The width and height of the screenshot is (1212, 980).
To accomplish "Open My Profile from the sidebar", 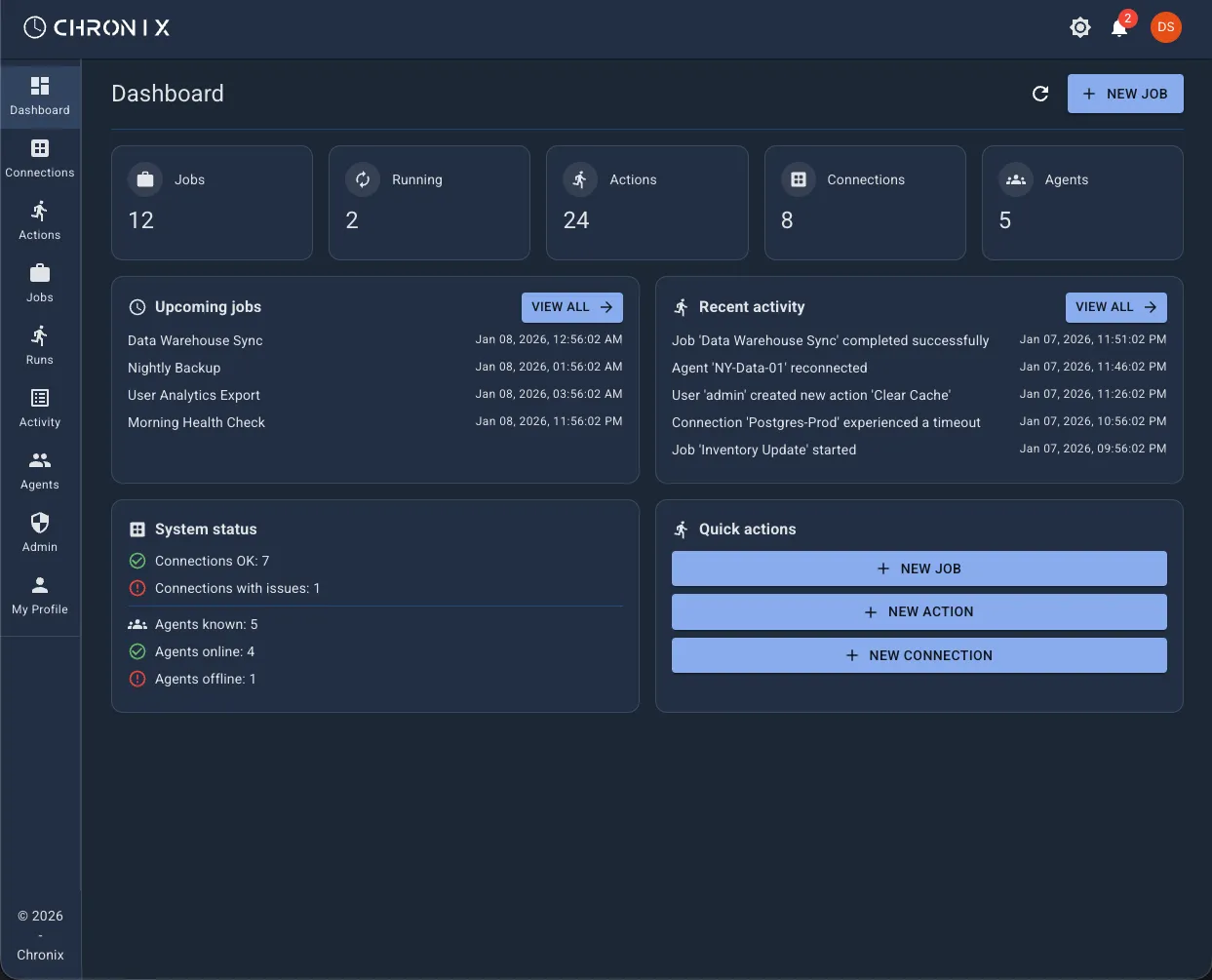I will 39,595.
